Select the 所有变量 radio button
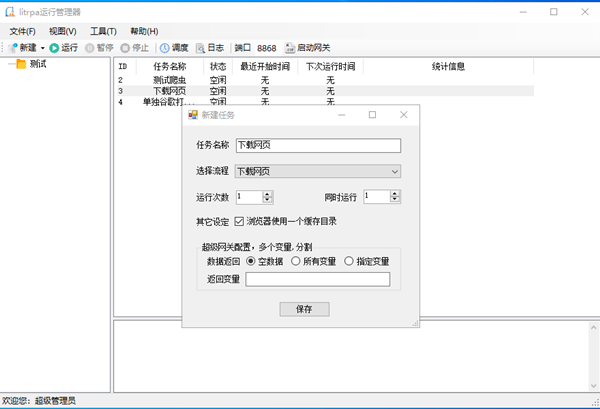 tap(296, 261)
